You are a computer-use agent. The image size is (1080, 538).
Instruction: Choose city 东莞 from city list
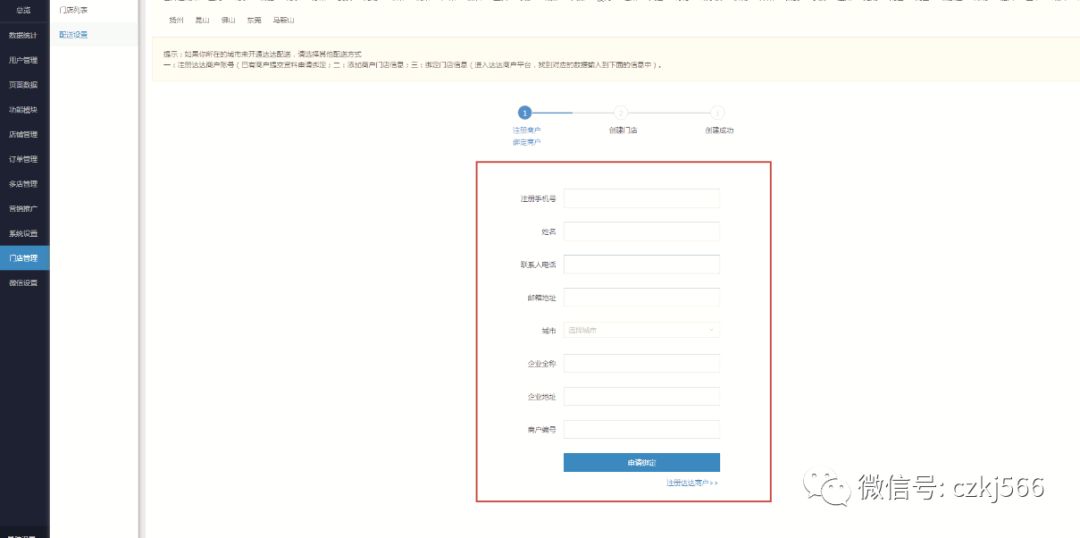253,21
